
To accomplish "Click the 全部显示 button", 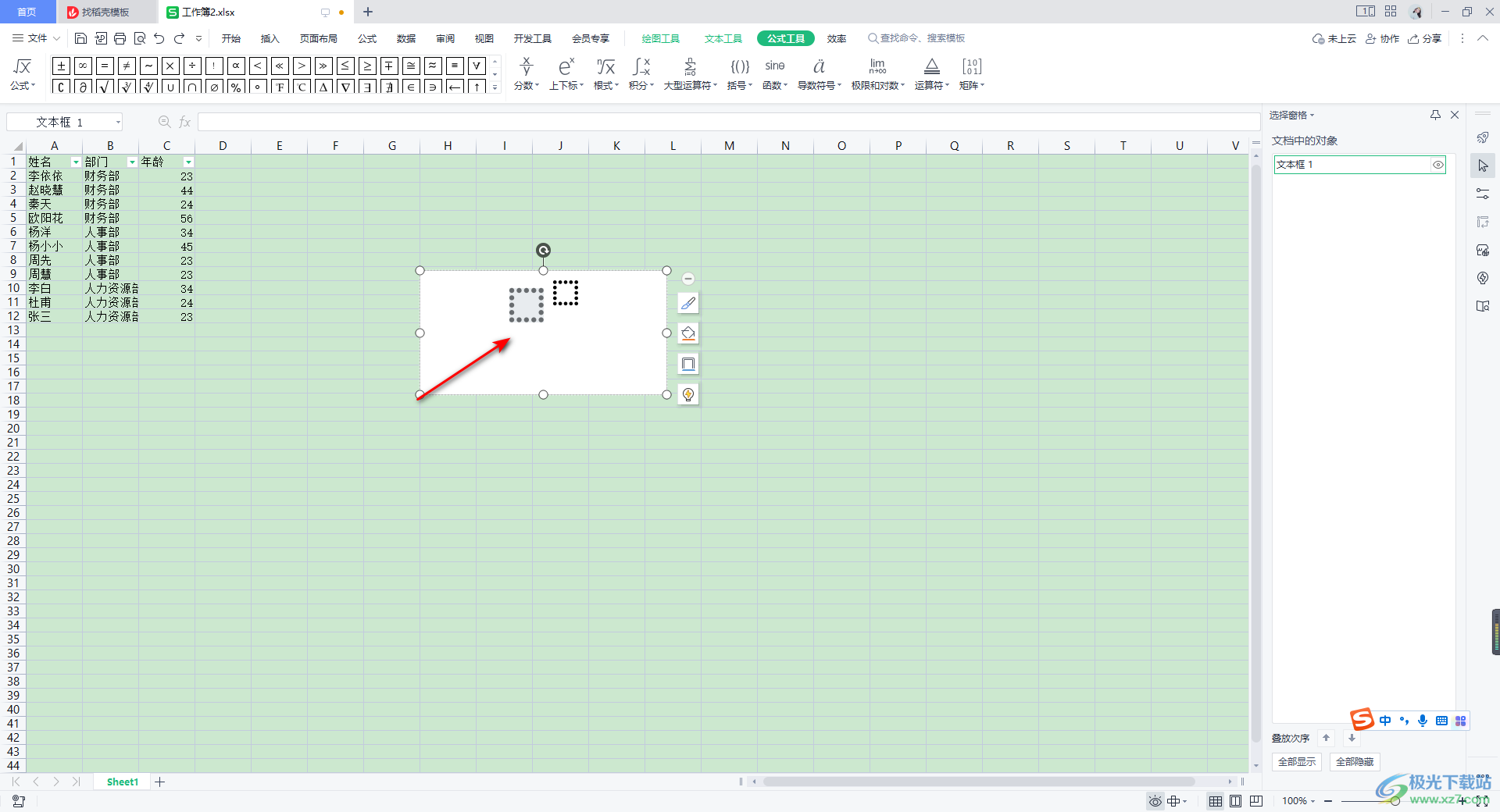I will click(x=1297, y=762).
